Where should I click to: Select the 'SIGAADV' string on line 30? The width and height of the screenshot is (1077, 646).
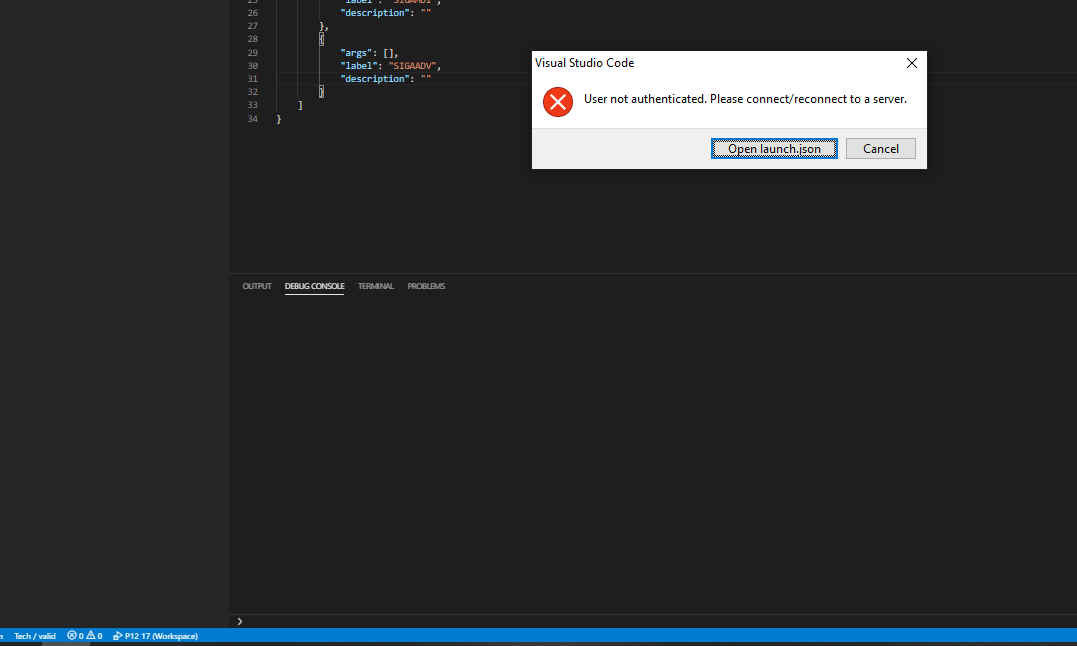(x=413, y=65)
